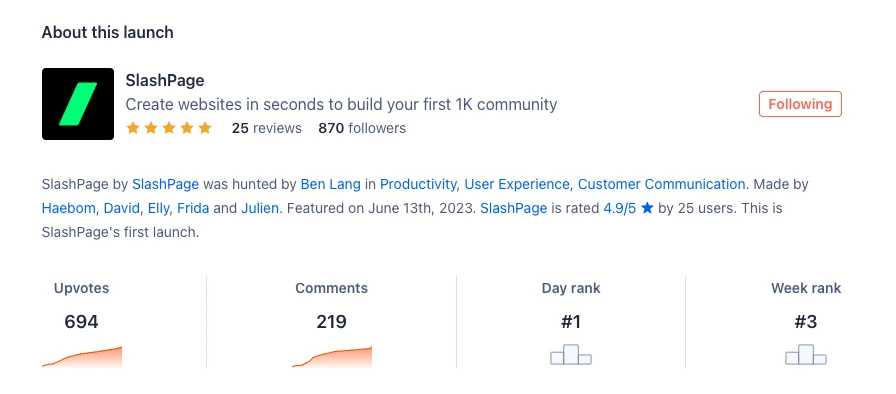The height and width of the screenshot is (394, 896).
Task: Click the five-star rating icons
Action: pos(169,128)
